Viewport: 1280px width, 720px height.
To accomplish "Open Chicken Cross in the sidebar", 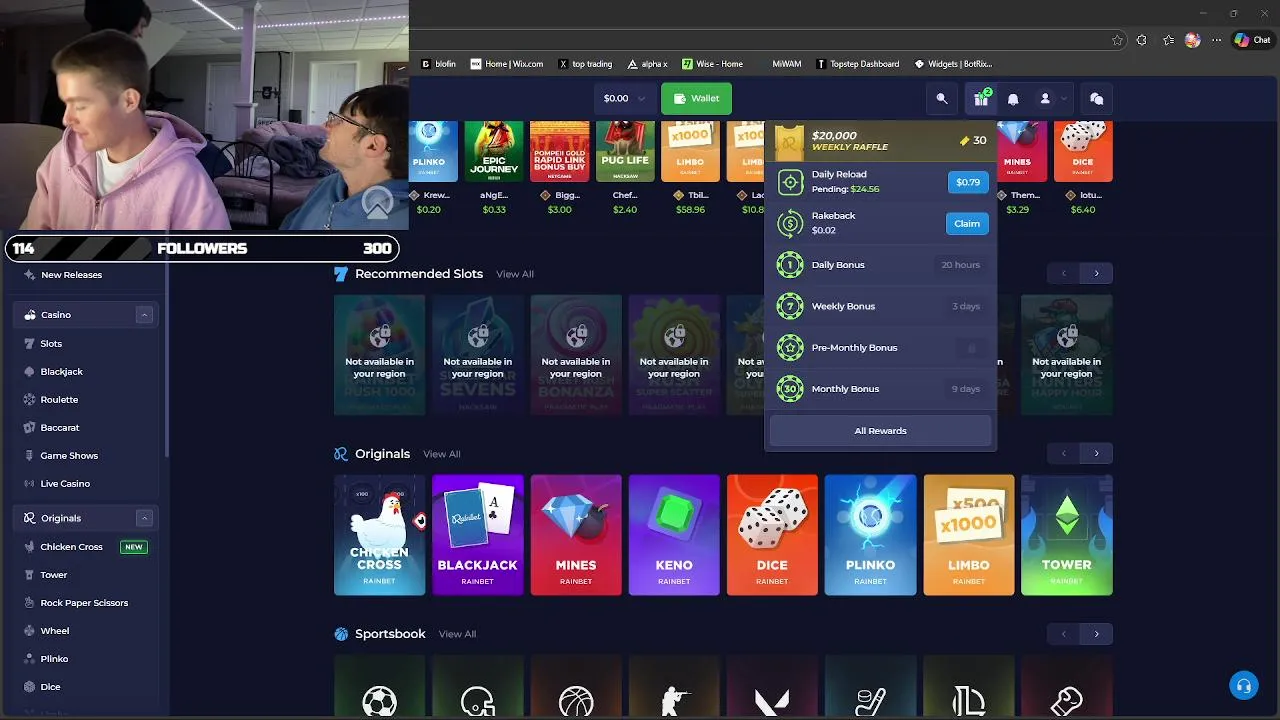I will click(85, 547).
